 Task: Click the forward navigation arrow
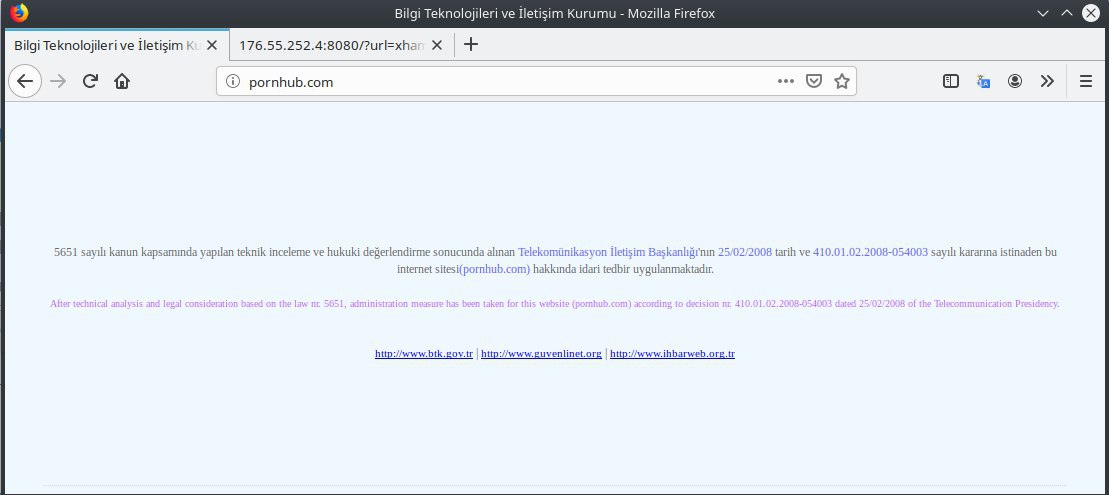coord(58,81)
